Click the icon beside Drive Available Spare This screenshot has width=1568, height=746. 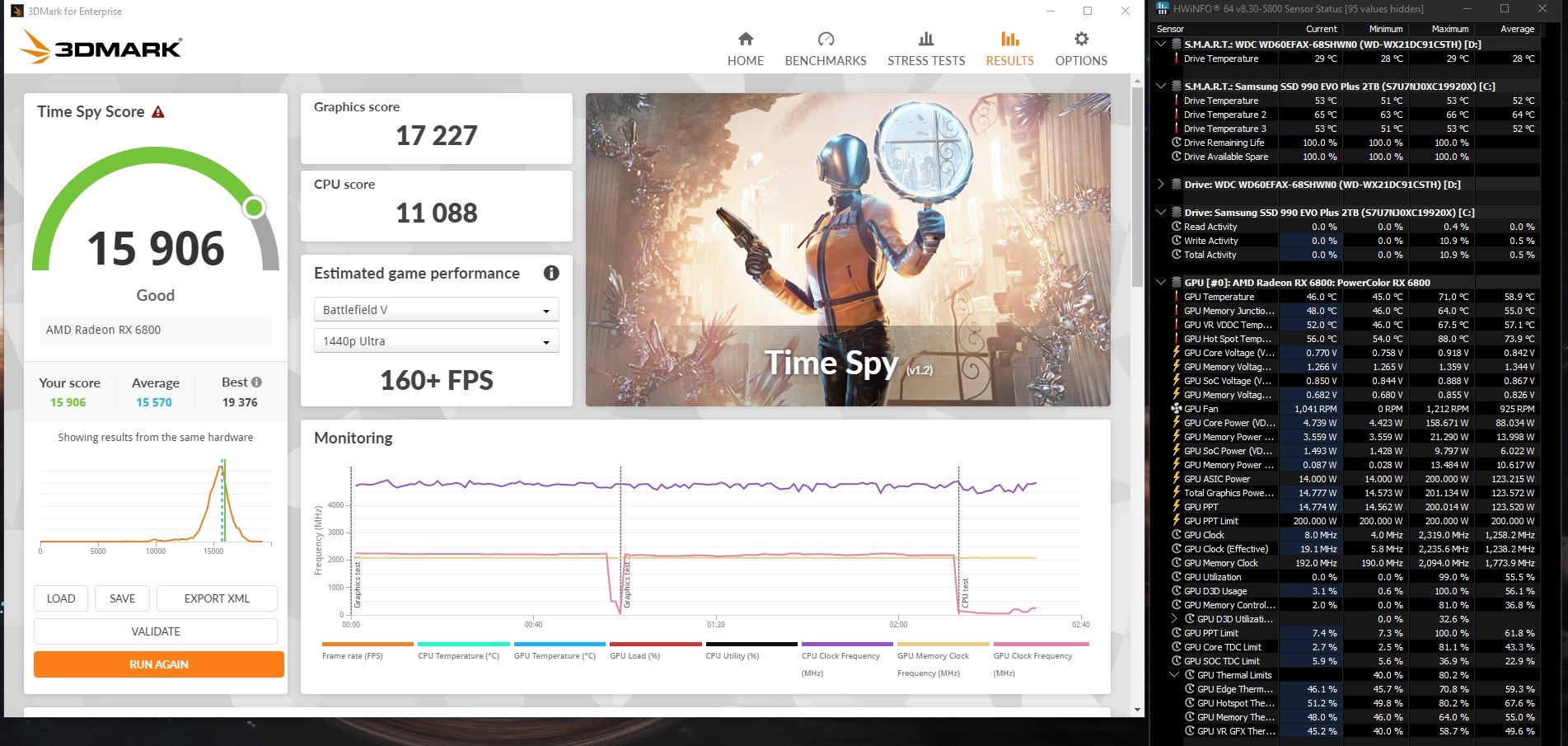click(1177, 157)
